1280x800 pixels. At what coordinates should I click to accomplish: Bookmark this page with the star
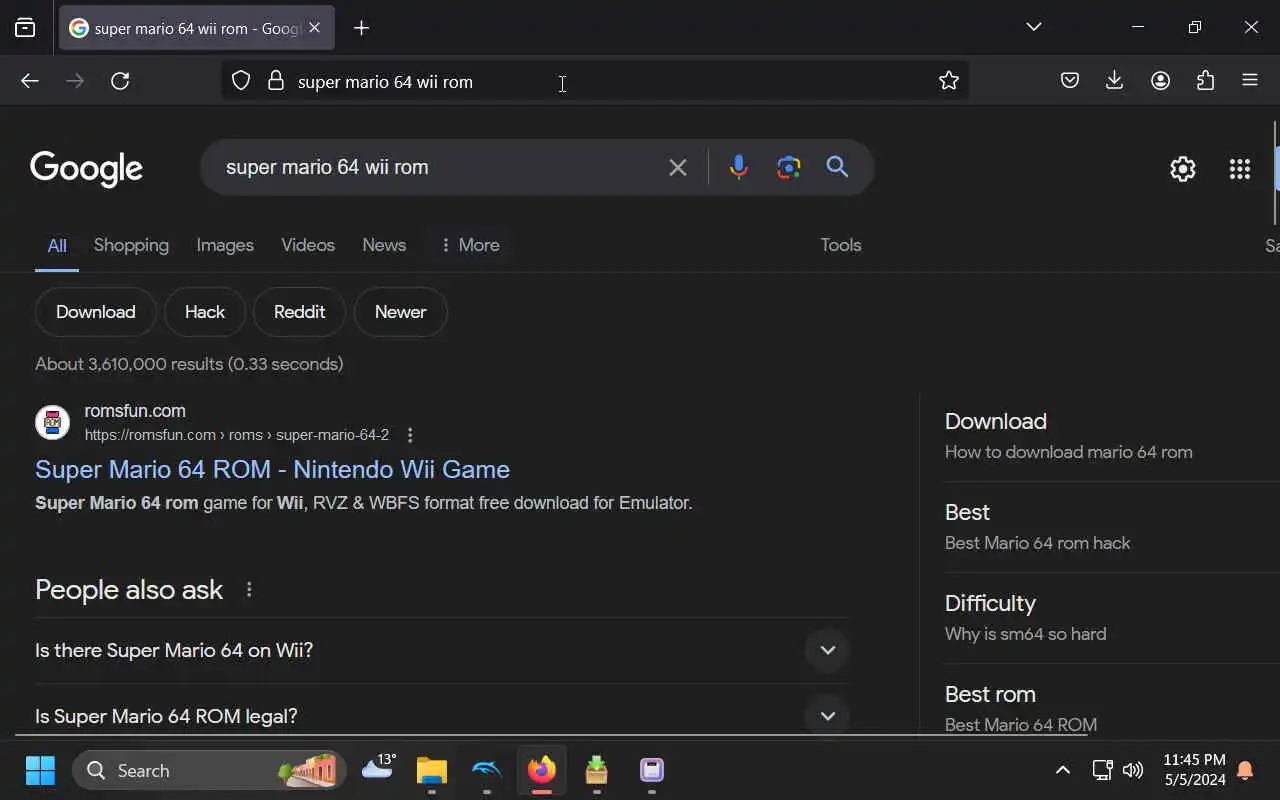pyautogui.click(x=949, y=81)
